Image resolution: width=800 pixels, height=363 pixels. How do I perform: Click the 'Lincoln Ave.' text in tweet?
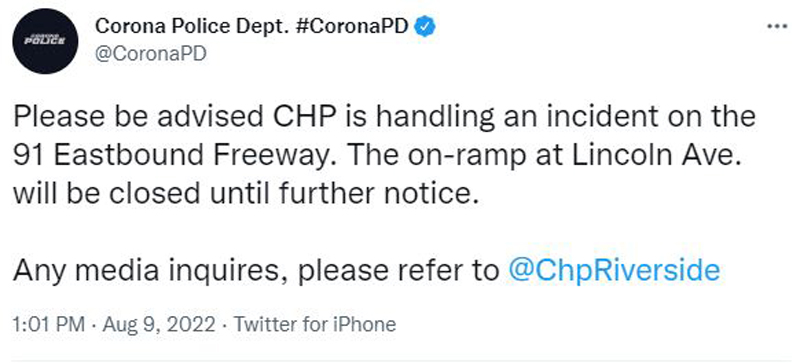coord(655,155)
